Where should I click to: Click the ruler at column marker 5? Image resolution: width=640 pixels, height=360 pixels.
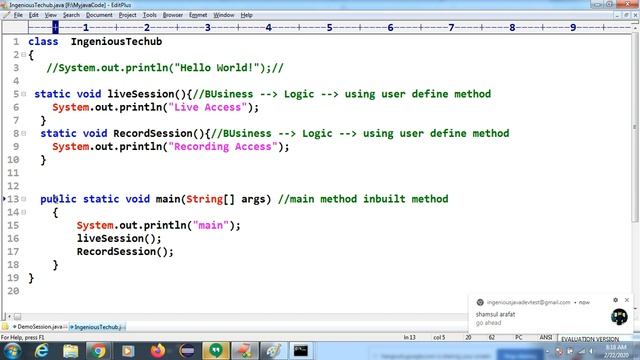pyautogui.click(x=329, y=27)
